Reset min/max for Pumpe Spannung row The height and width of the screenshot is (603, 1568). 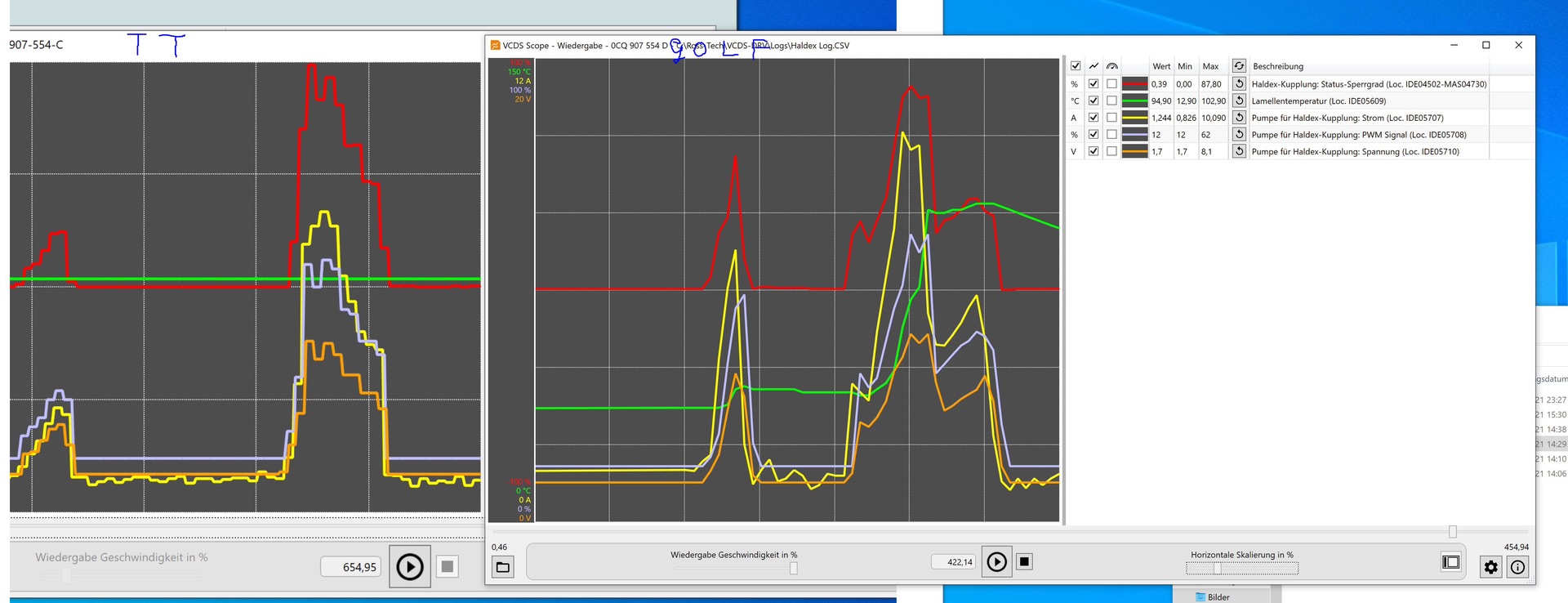1239,151
